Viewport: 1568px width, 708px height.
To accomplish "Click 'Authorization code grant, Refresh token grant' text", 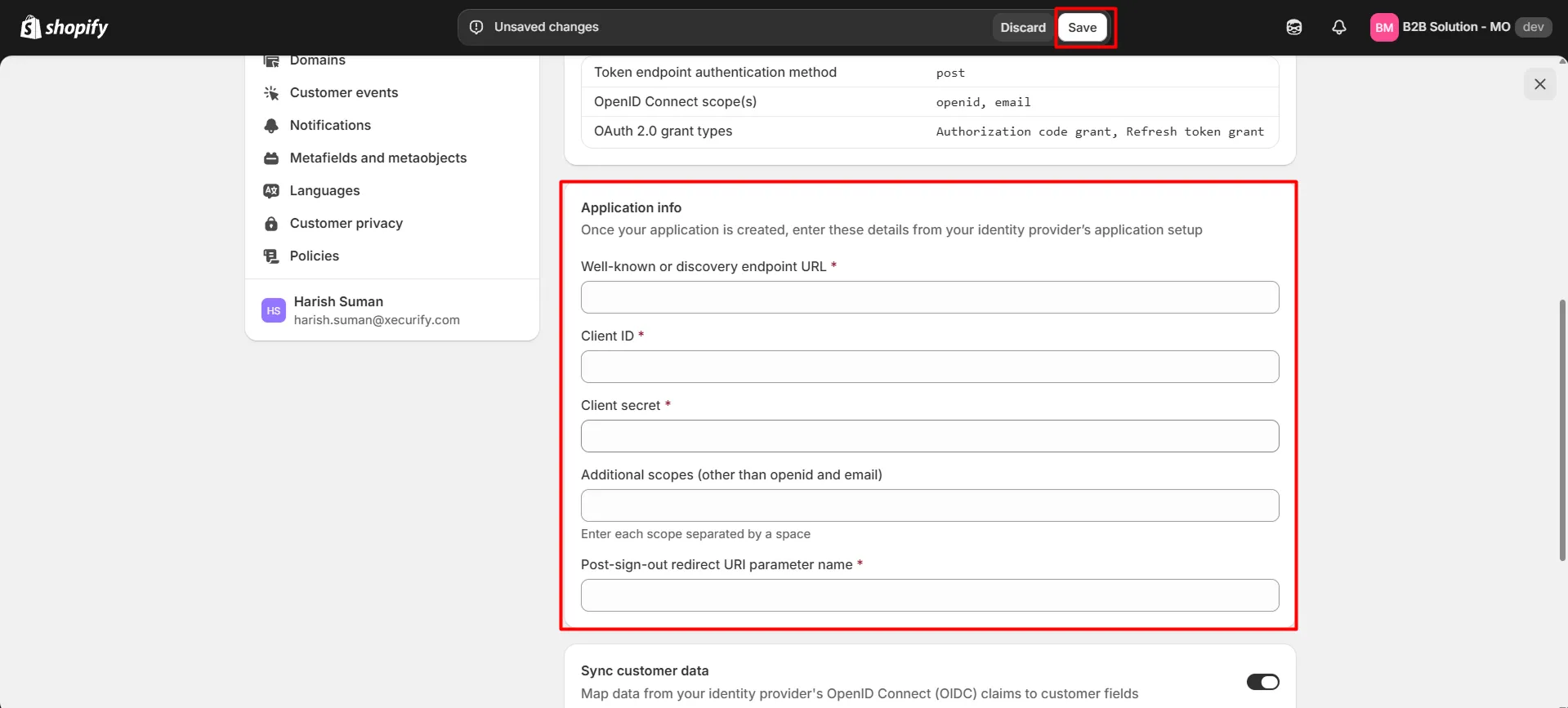I will pyautogui.click(x=1100, y=131).
